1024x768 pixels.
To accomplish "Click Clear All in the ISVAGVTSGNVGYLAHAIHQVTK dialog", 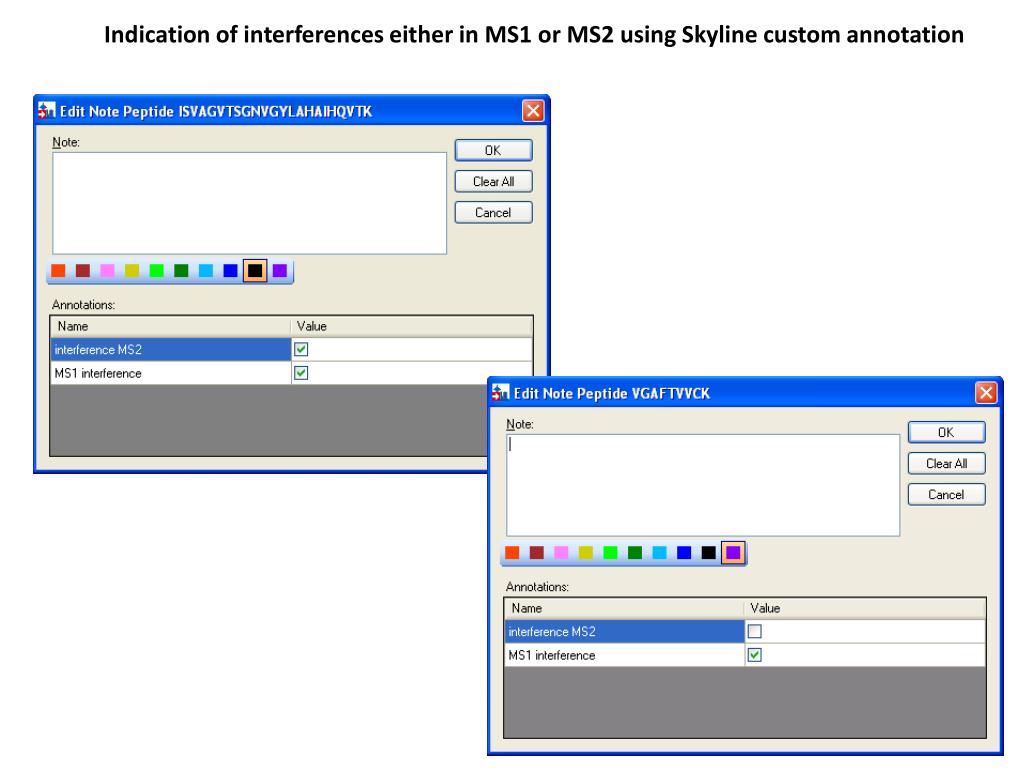I will 493,182.
